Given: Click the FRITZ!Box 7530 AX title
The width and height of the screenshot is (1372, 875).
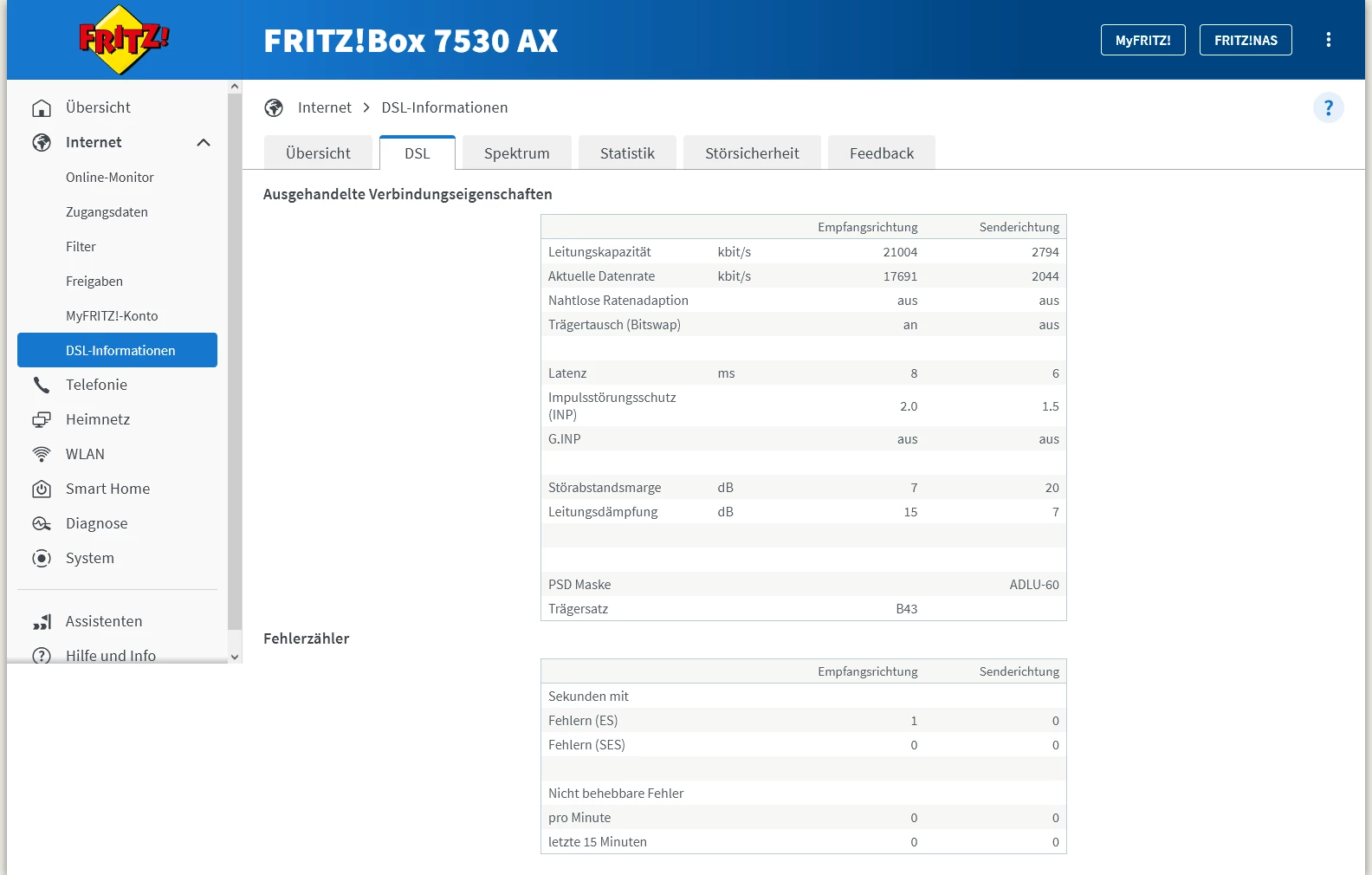Looking at the screenshot, I should tap(411, 41).
